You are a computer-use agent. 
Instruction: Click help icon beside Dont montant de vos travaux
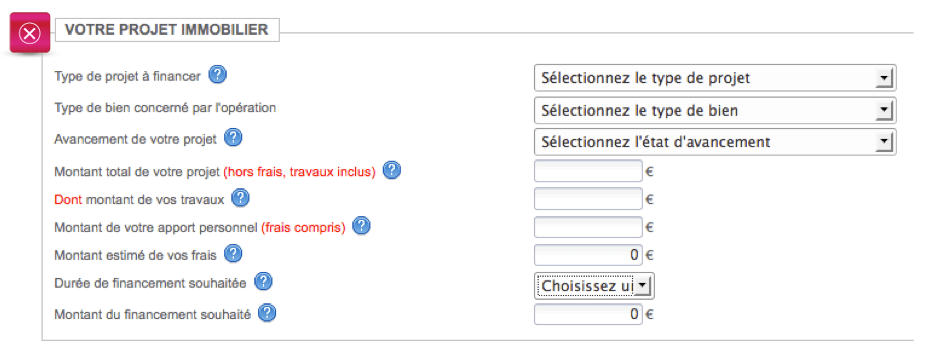(240, 198)
